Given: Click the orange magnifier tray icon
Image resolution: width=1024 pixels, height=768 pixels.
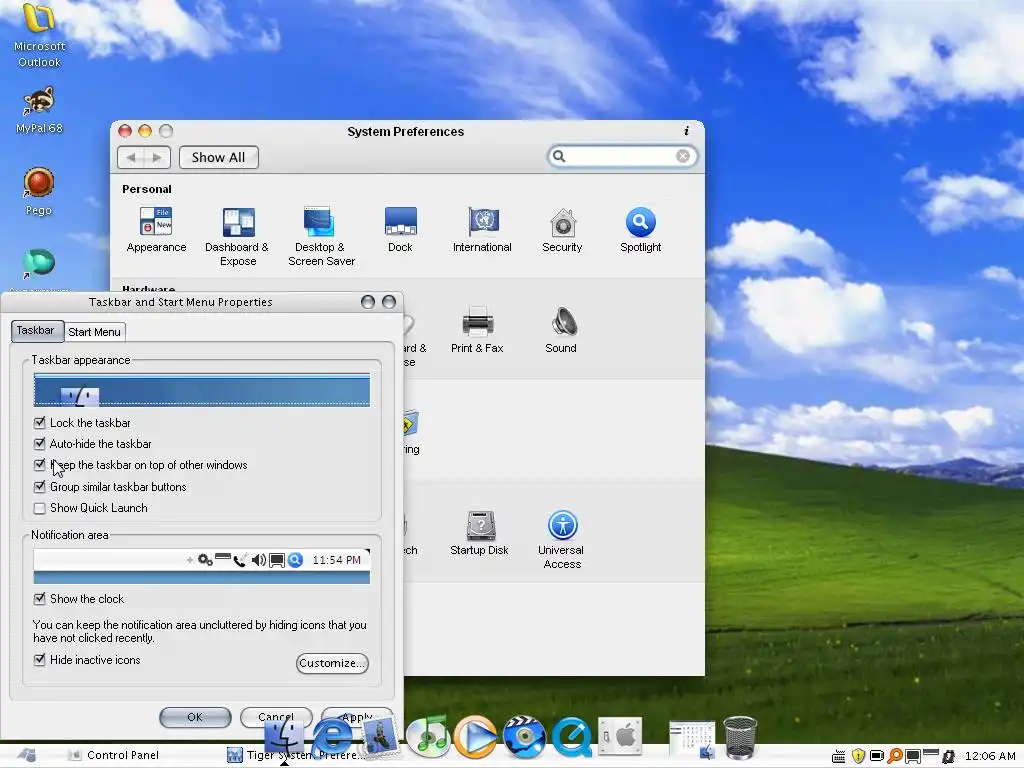Looking at the screenshot, I should 895,756.
